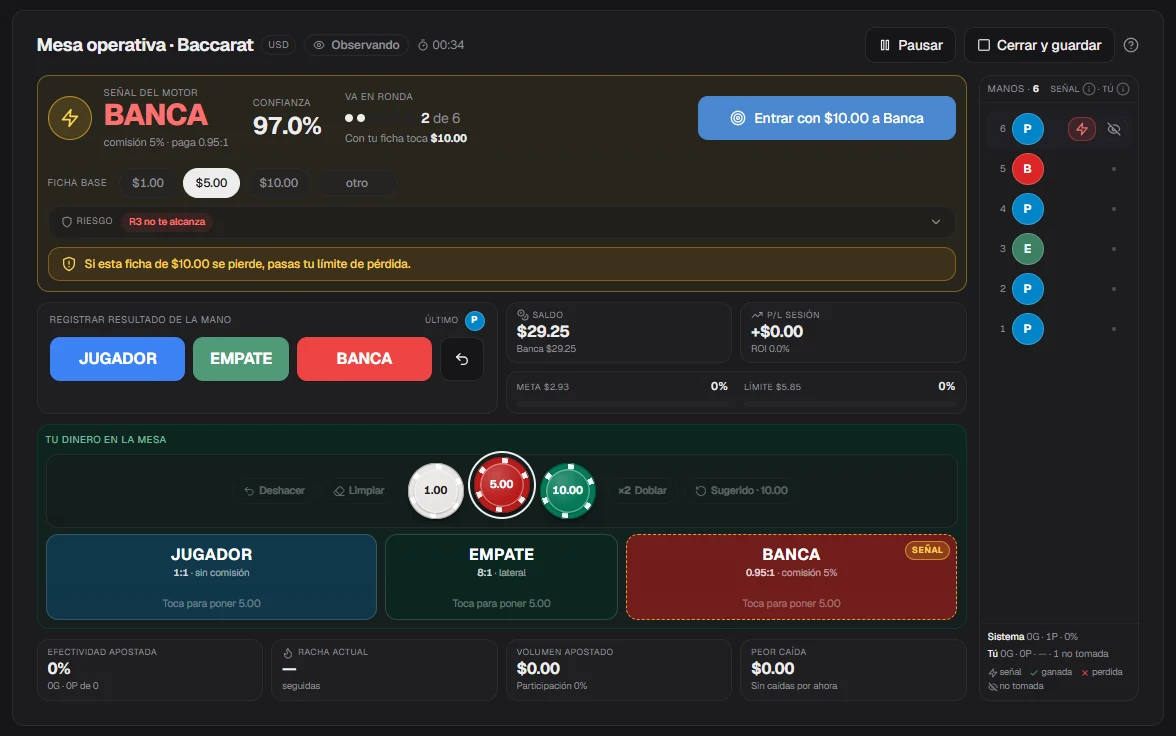This screenshot has height=736, width=1176.
Task: Apply the 'Sugerido · 10.00' bet
Action: 742,491
